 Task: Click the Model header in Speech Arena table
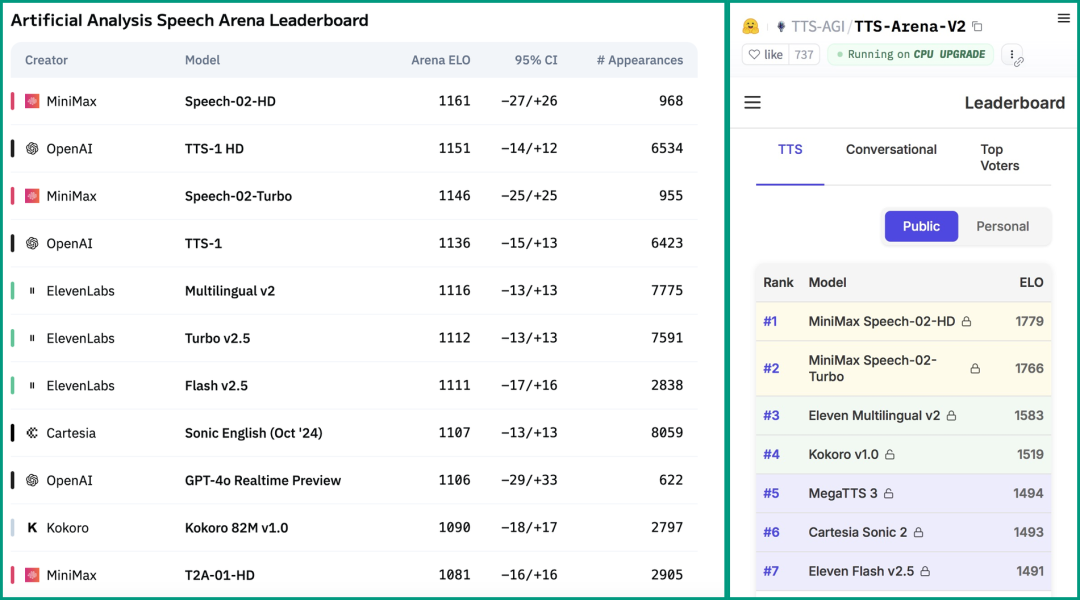(202, 61)
